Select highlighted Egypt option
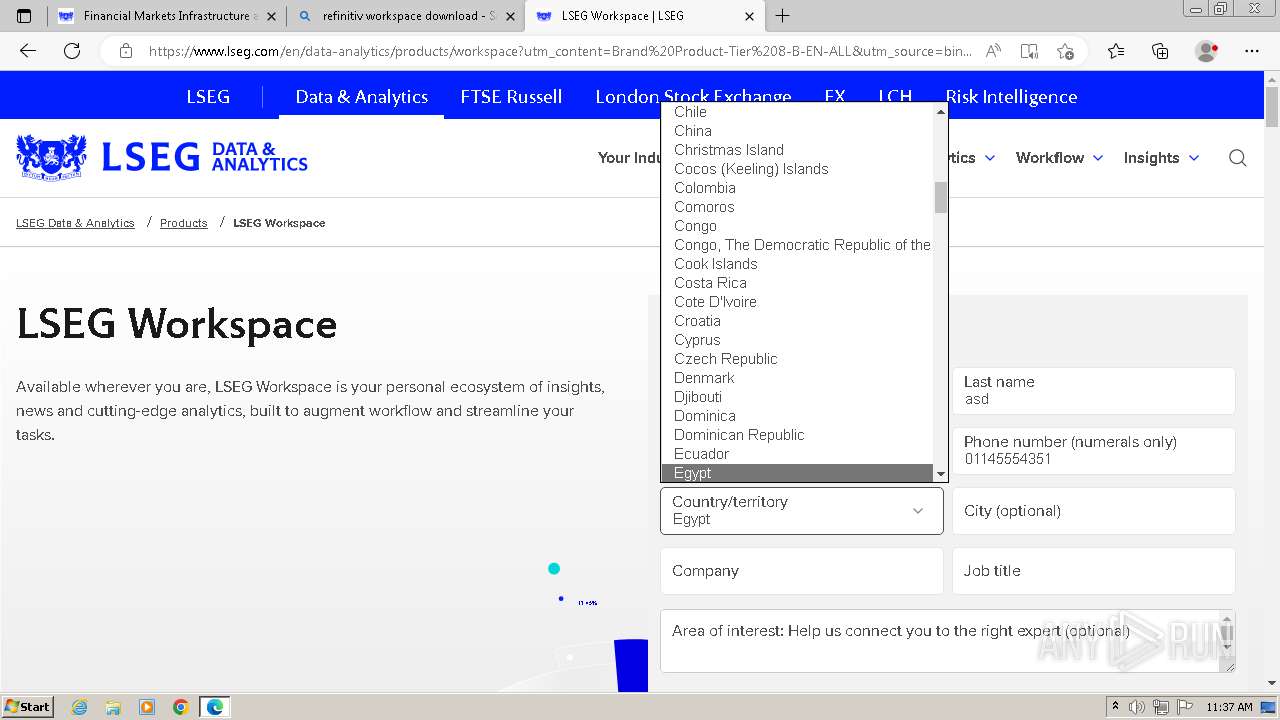This screenshot has width=1280, height=720. pos(797,473)
